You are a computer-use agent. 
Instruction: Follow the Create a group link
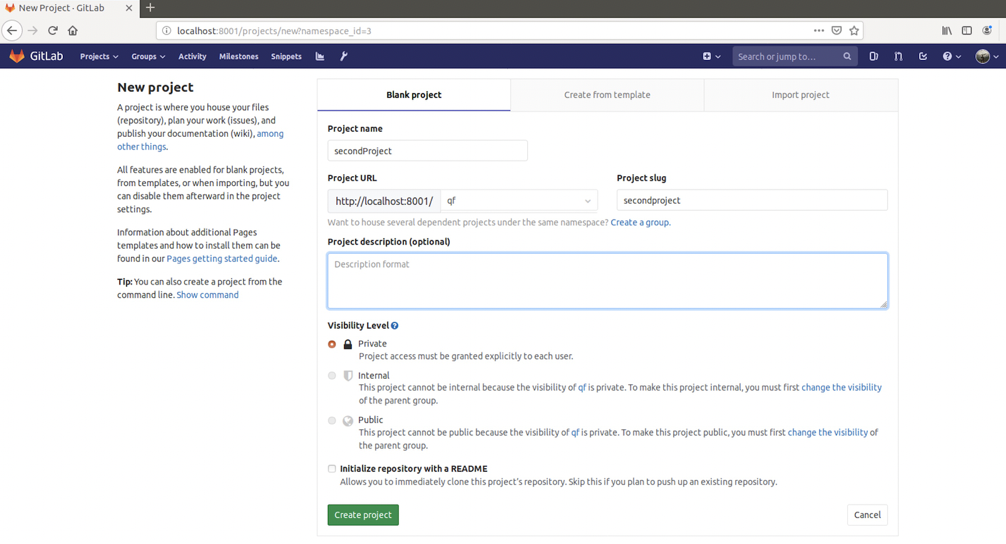(640, 223)
